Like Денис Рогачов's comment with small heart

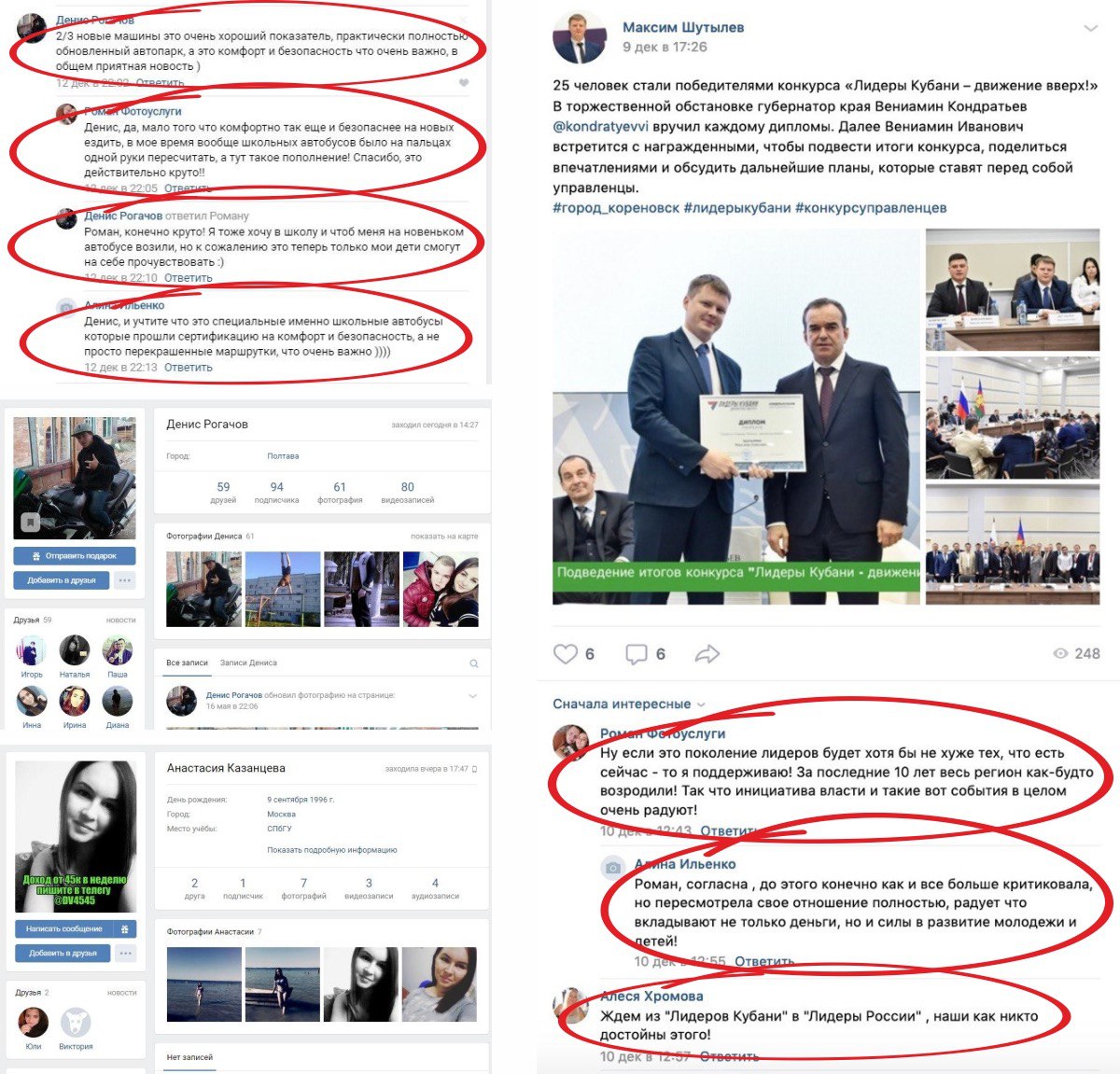[x=464, y=83]
